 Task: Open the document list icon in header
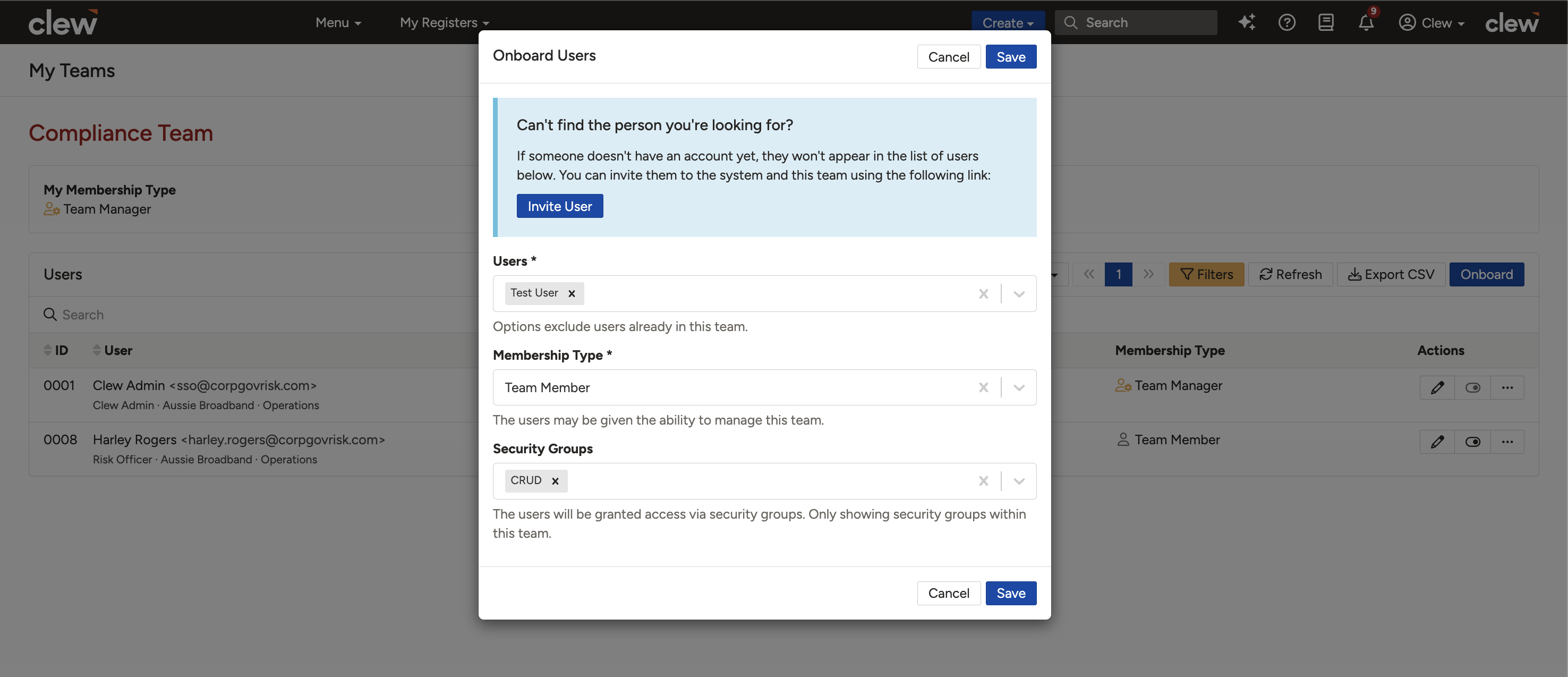click(x=1326, y=22)
